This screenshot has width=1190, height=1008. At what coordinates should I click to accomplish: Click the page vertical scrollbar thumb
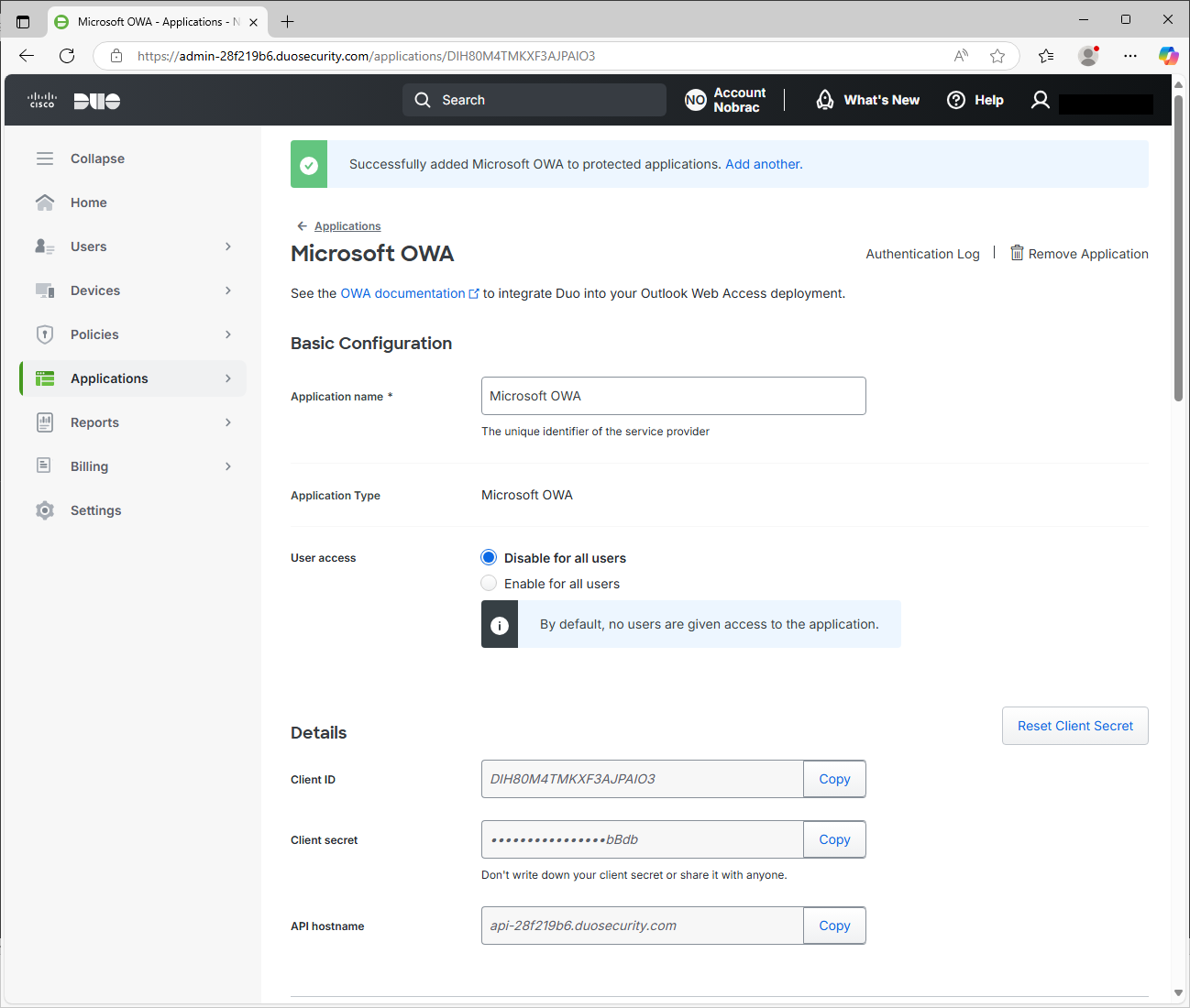[x=1178, y=247]
